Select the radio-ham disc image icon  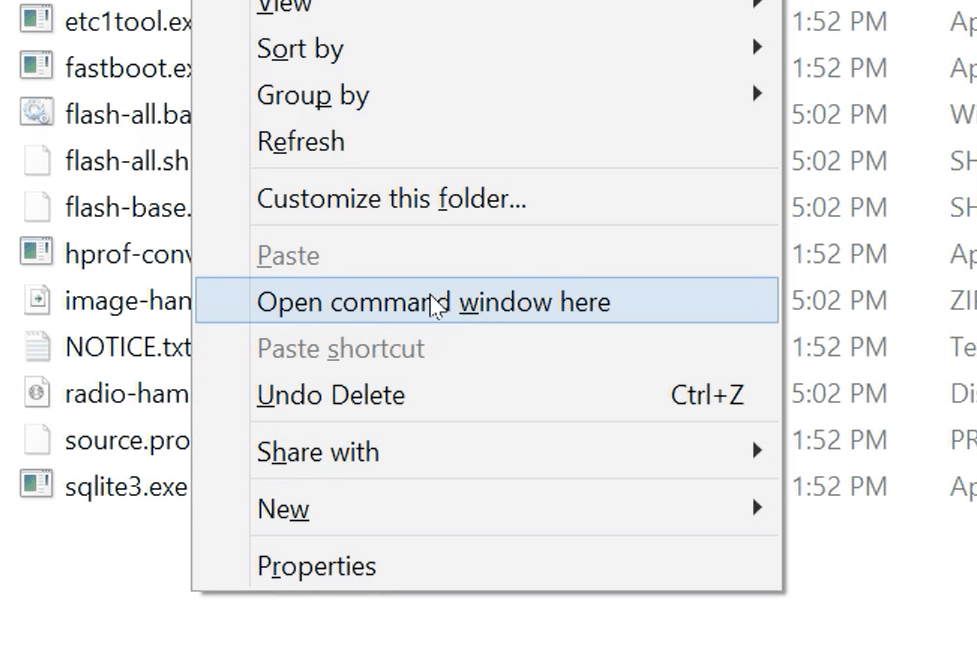tap(37, 393)
